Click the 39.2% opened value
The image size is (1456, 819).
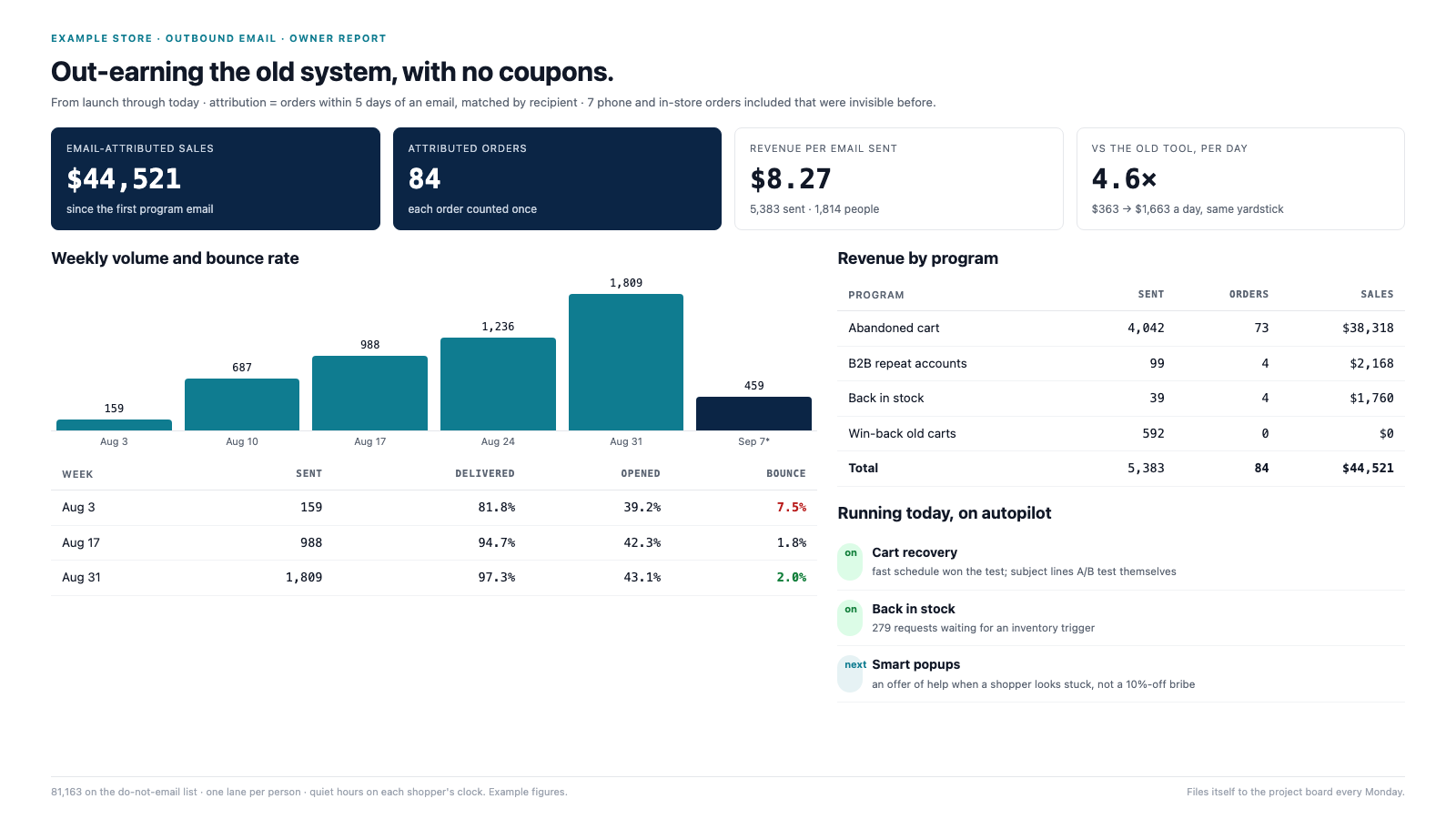click(642, 507)
